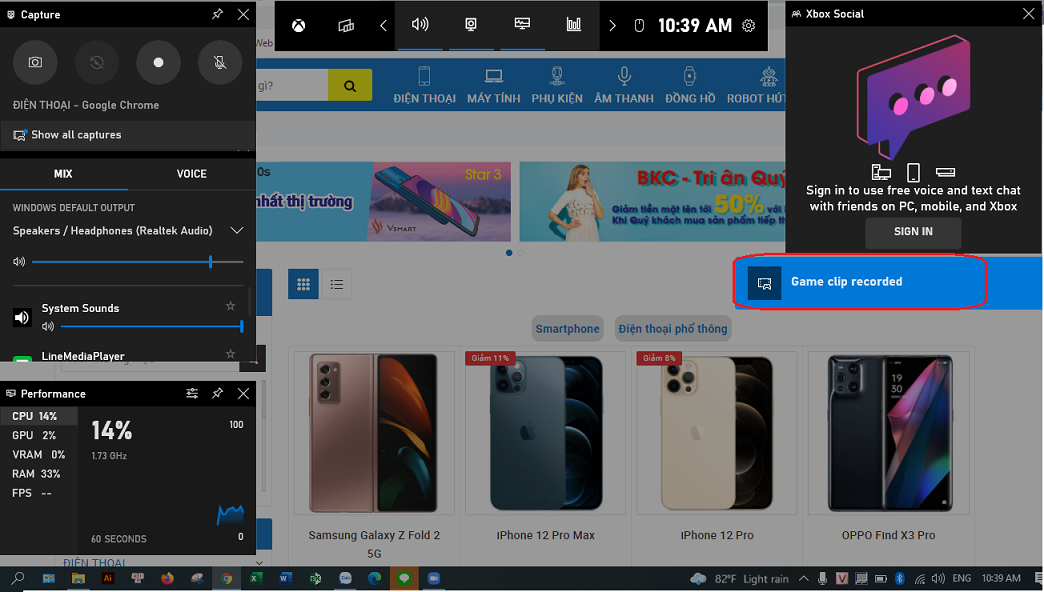Switch to the VOICE tab
Viewport: 1044px width, 592px height.
192,174
